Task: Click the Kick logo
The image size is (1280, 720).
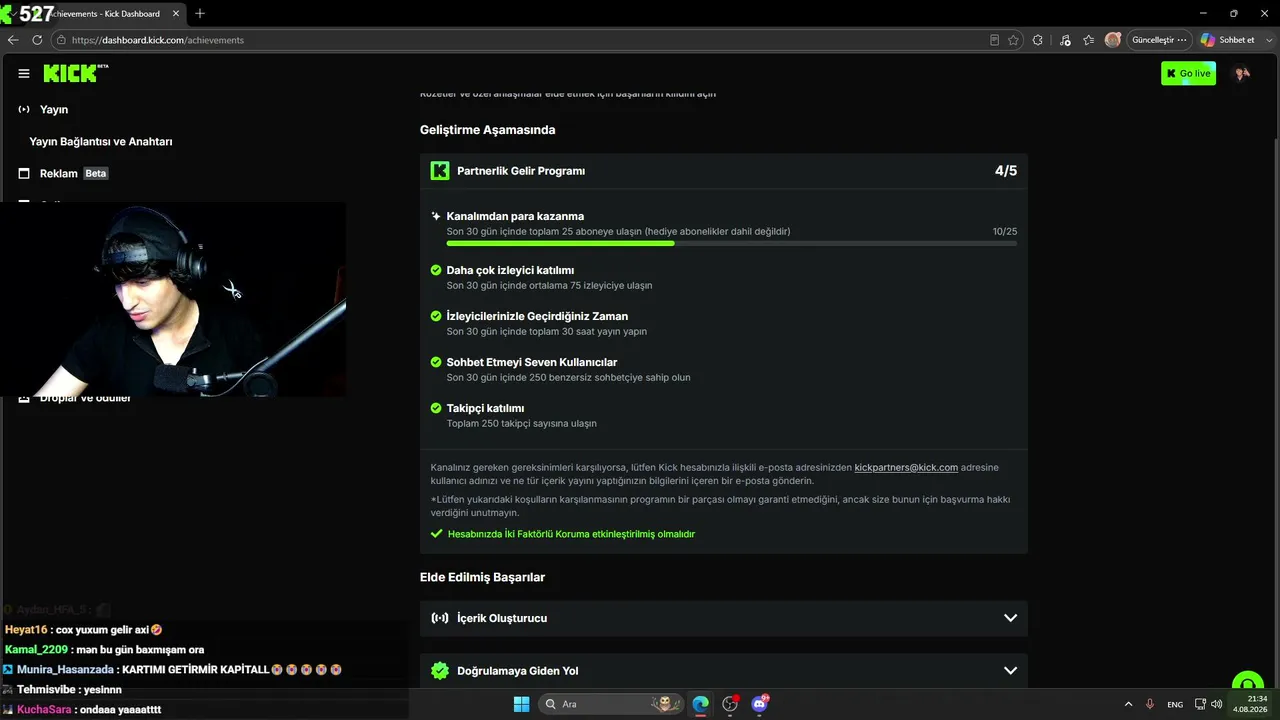Action: 76,73
